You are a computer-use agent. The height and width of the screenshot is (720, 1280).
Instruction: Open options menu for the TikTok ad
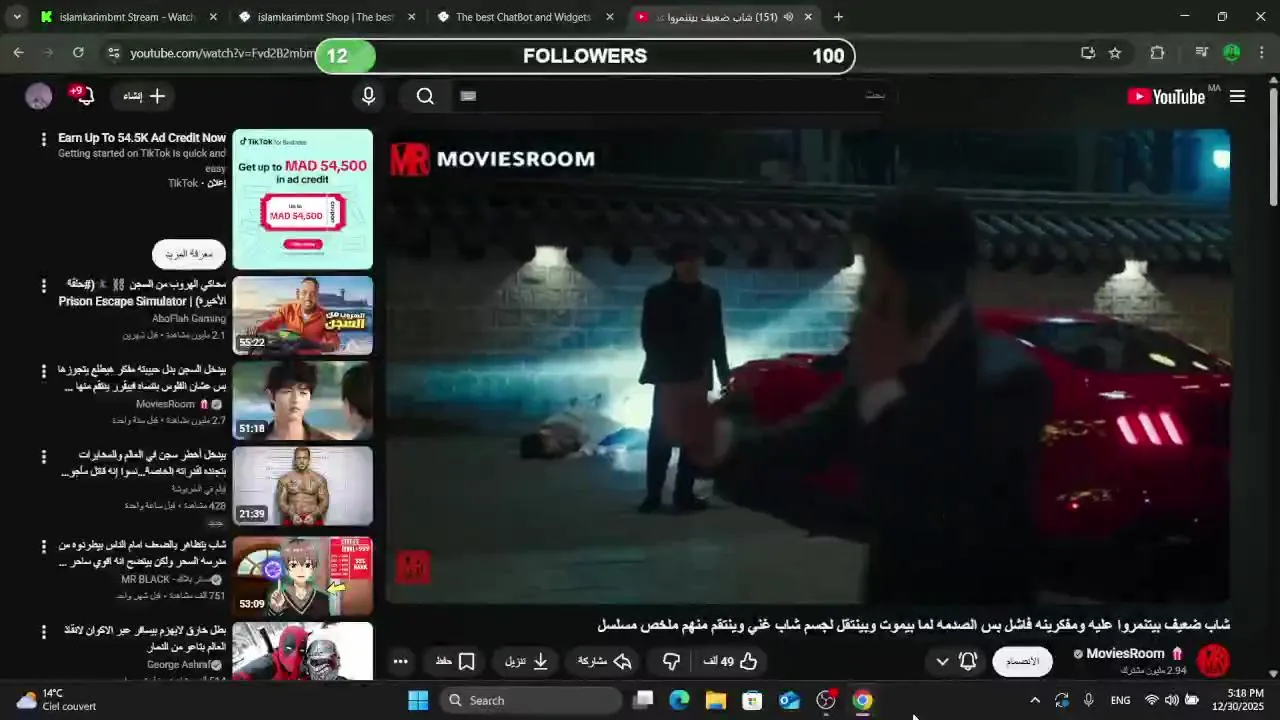43,140
